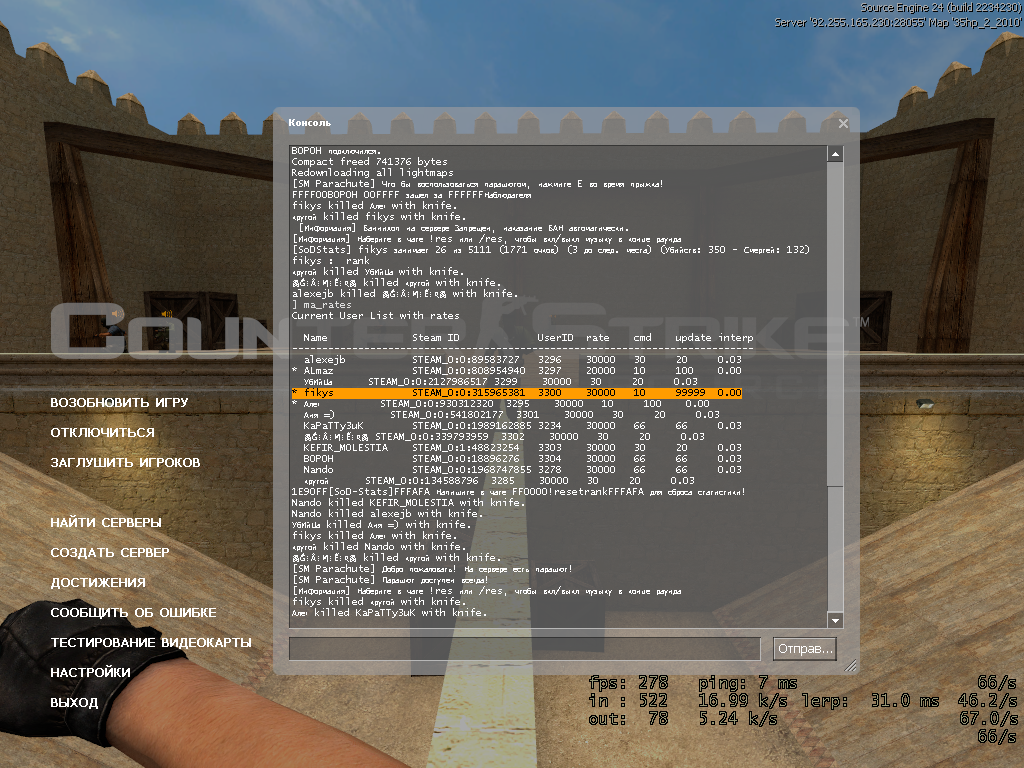Click "Nando killed KEFIR_MOLESTIA with knife." line
Viewport: 1024px width, 768px height.
click(x=409, y=502)
